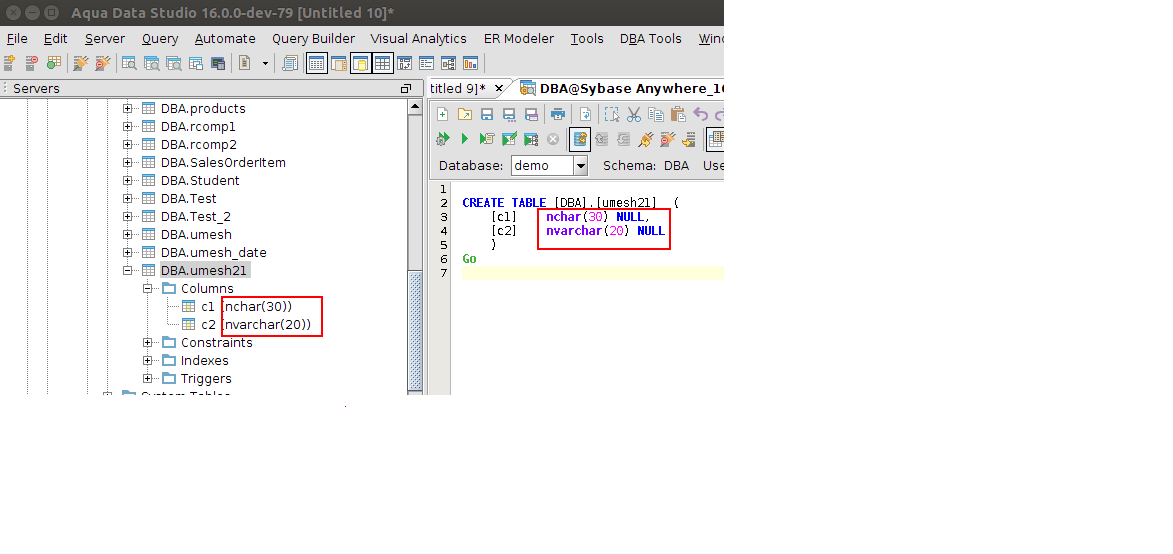The image size is (1173, 554).
Task: Click the Paste clipboard icon
Action: (678, 114)
